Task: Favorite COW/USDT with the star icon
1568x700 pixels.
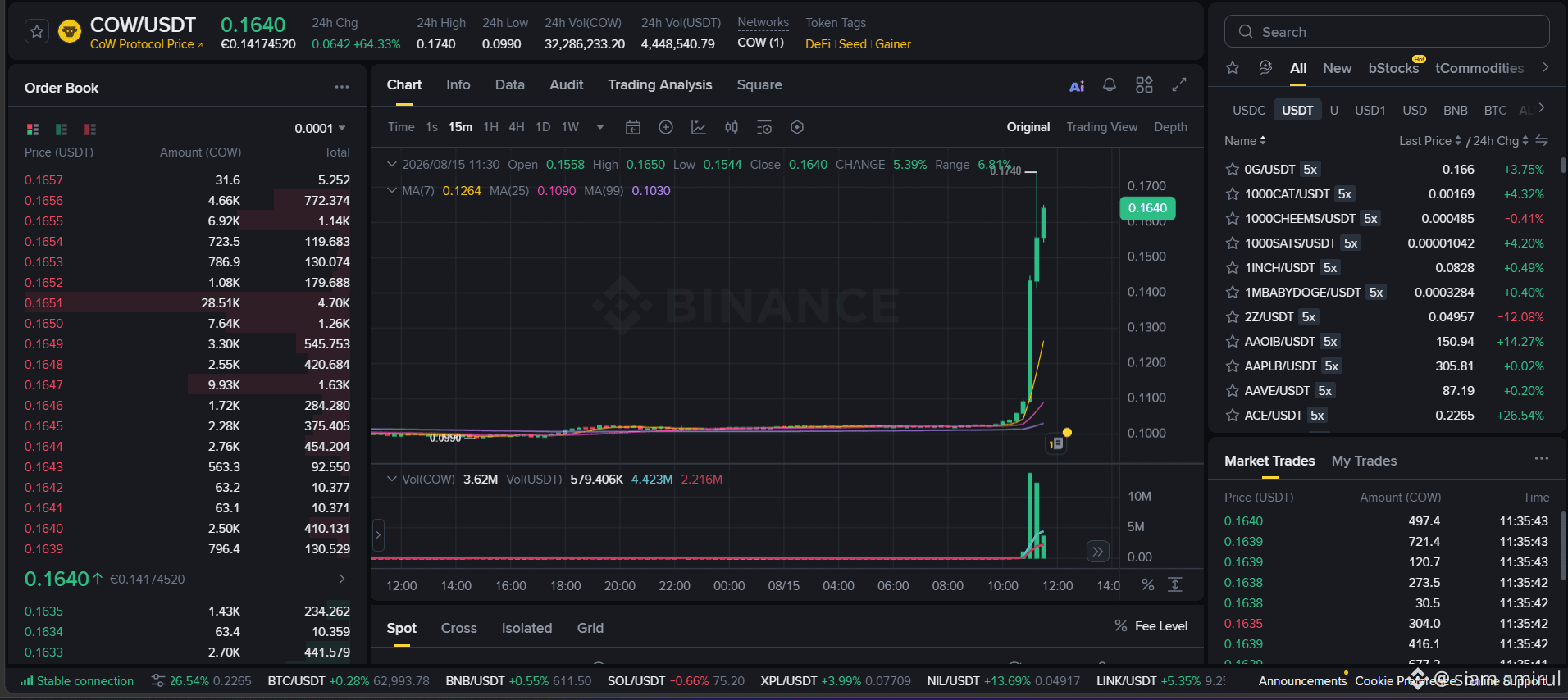Action: pos(36,32)
